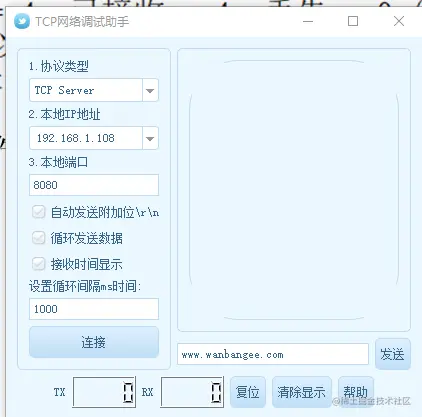422x417 pixels.
Task: Click the 设置循环间隔ms时间 label
Action: (x=85, y=286)
